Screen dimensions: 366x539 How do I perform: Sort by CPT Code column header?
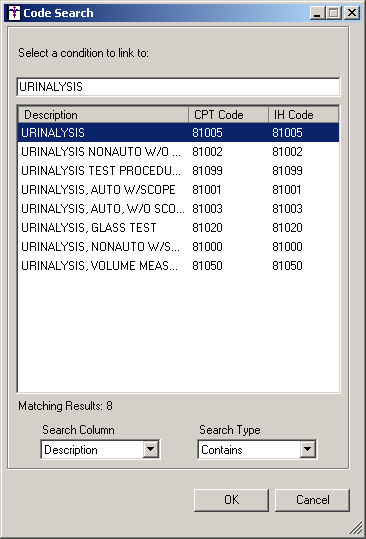point(228,115)
